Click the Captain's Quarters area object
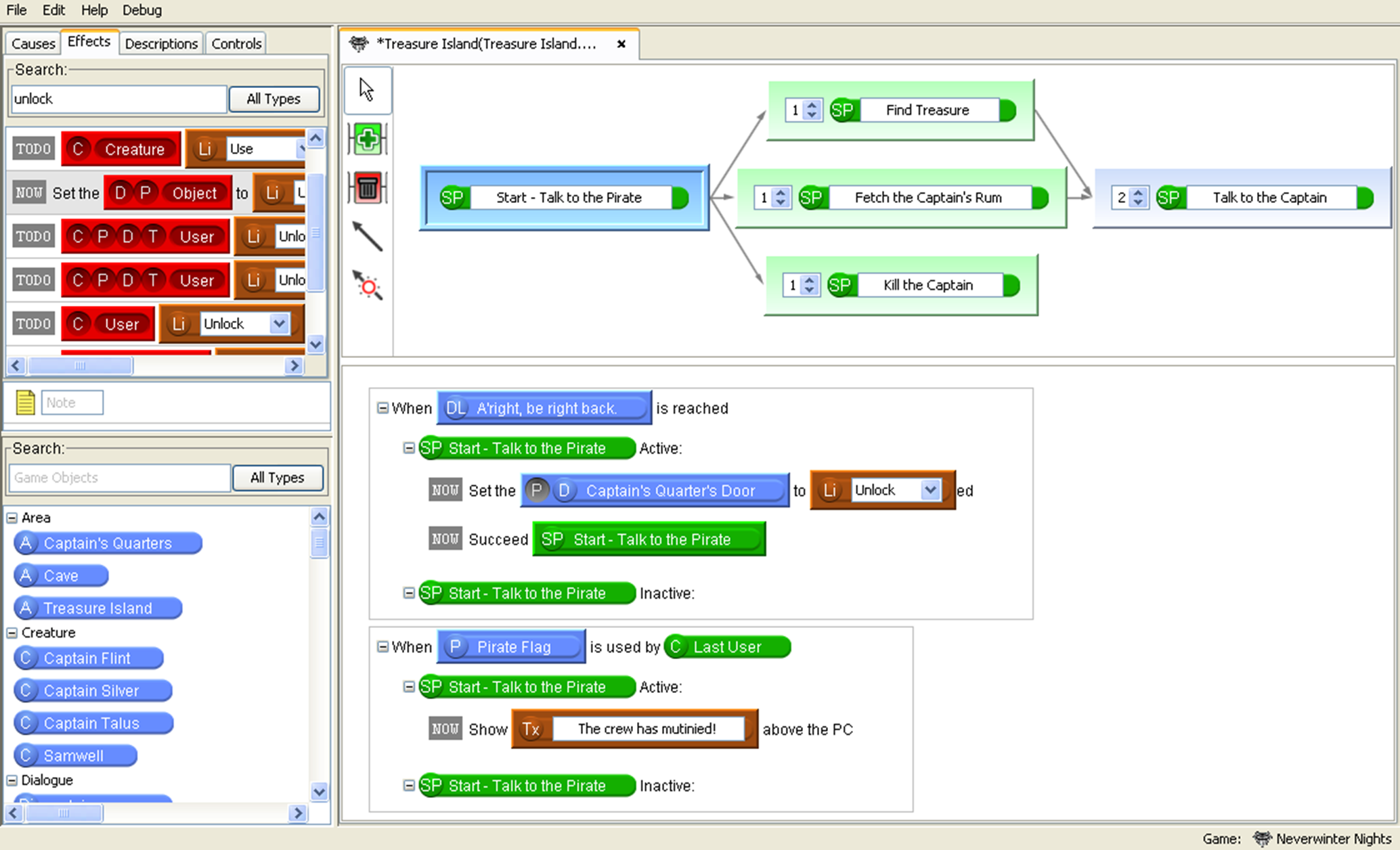This screenshot has height=850, width=1400. point(107,543)
